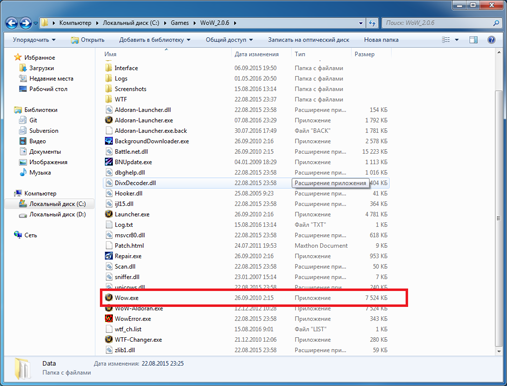This screenshot has height=388, width=507.
Task: Expand the Добавить в библиотеку dropdown
Action: (x=155, y=40)
